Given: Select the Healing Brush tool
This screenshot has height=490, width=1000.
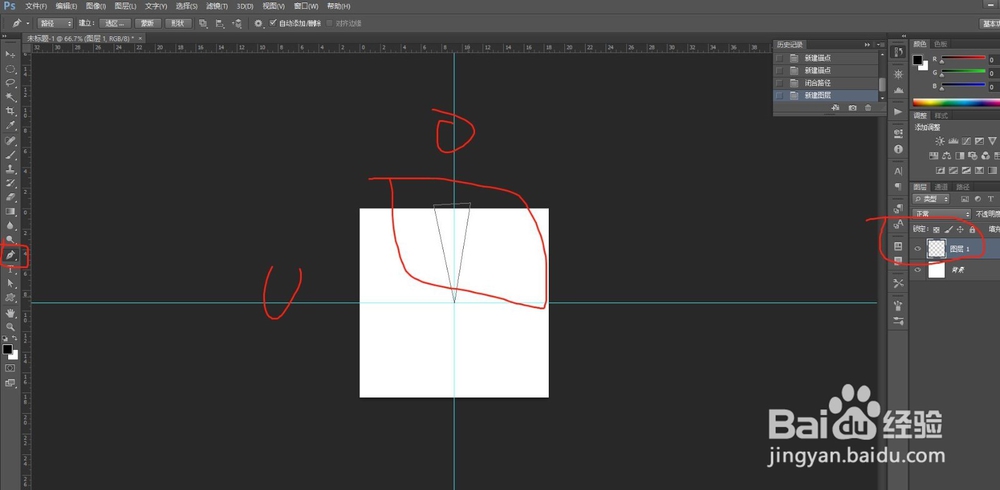Looking at the screenshot, I should pos(10,140).
